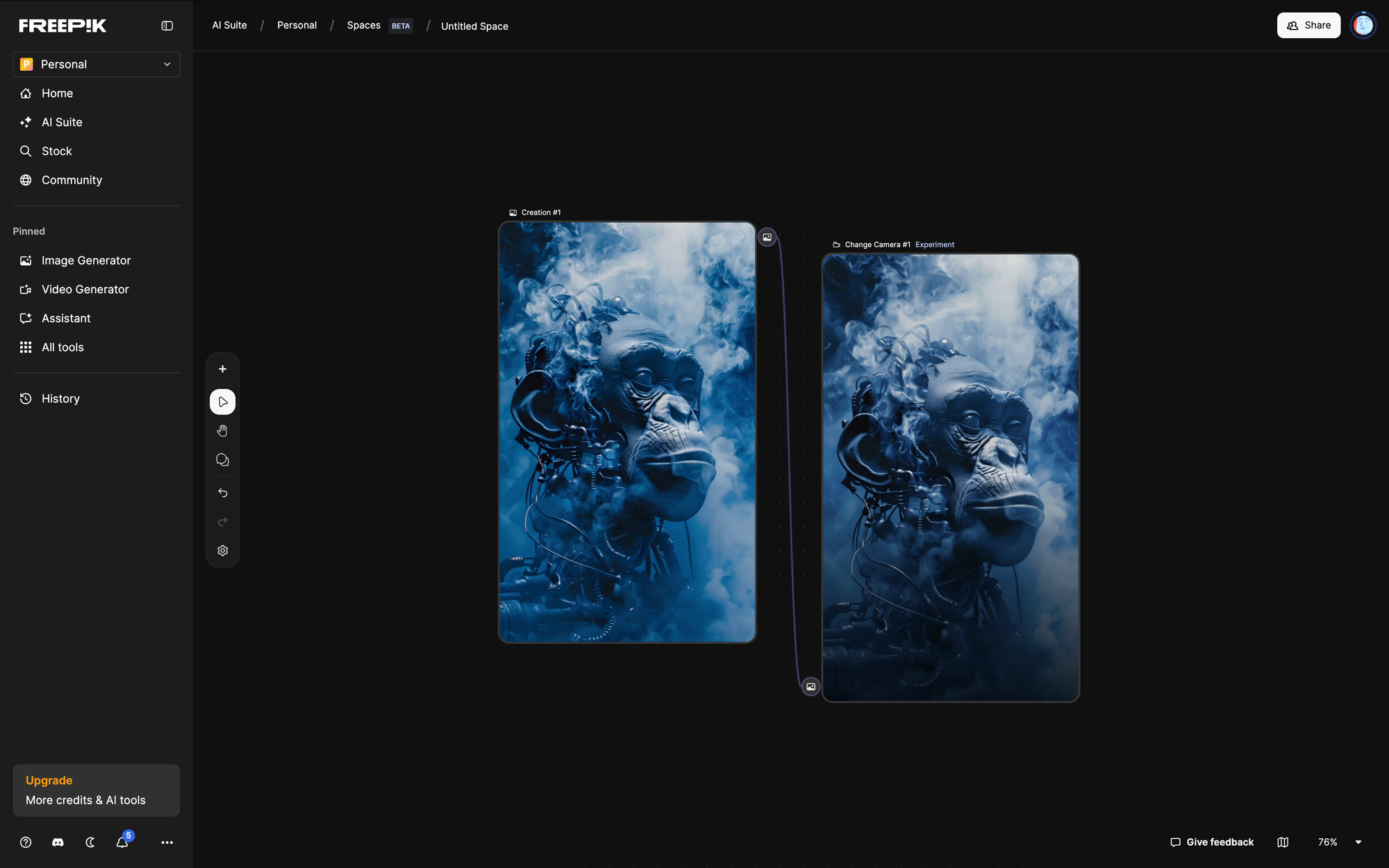Image resolution: width=1389 pixels, height=868 pixels.
Task: Select the hand pan tool
Action: point(222,431)
